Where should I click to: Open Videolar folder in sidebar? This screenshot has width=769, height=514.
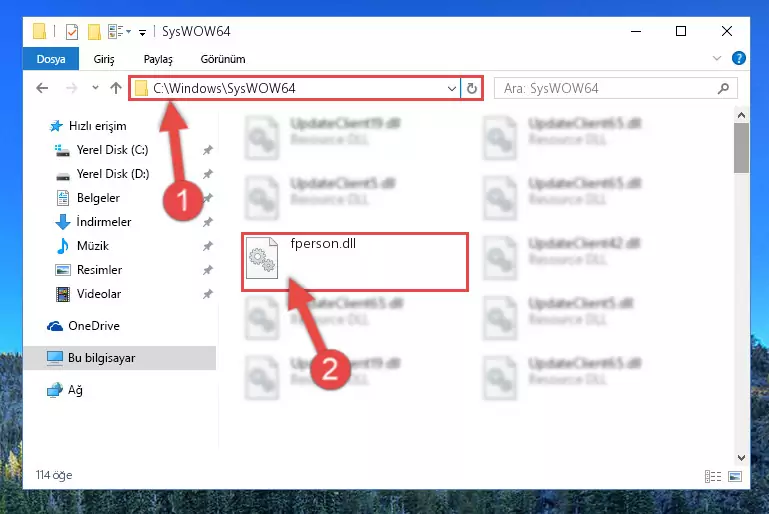(x=99, y=294)
